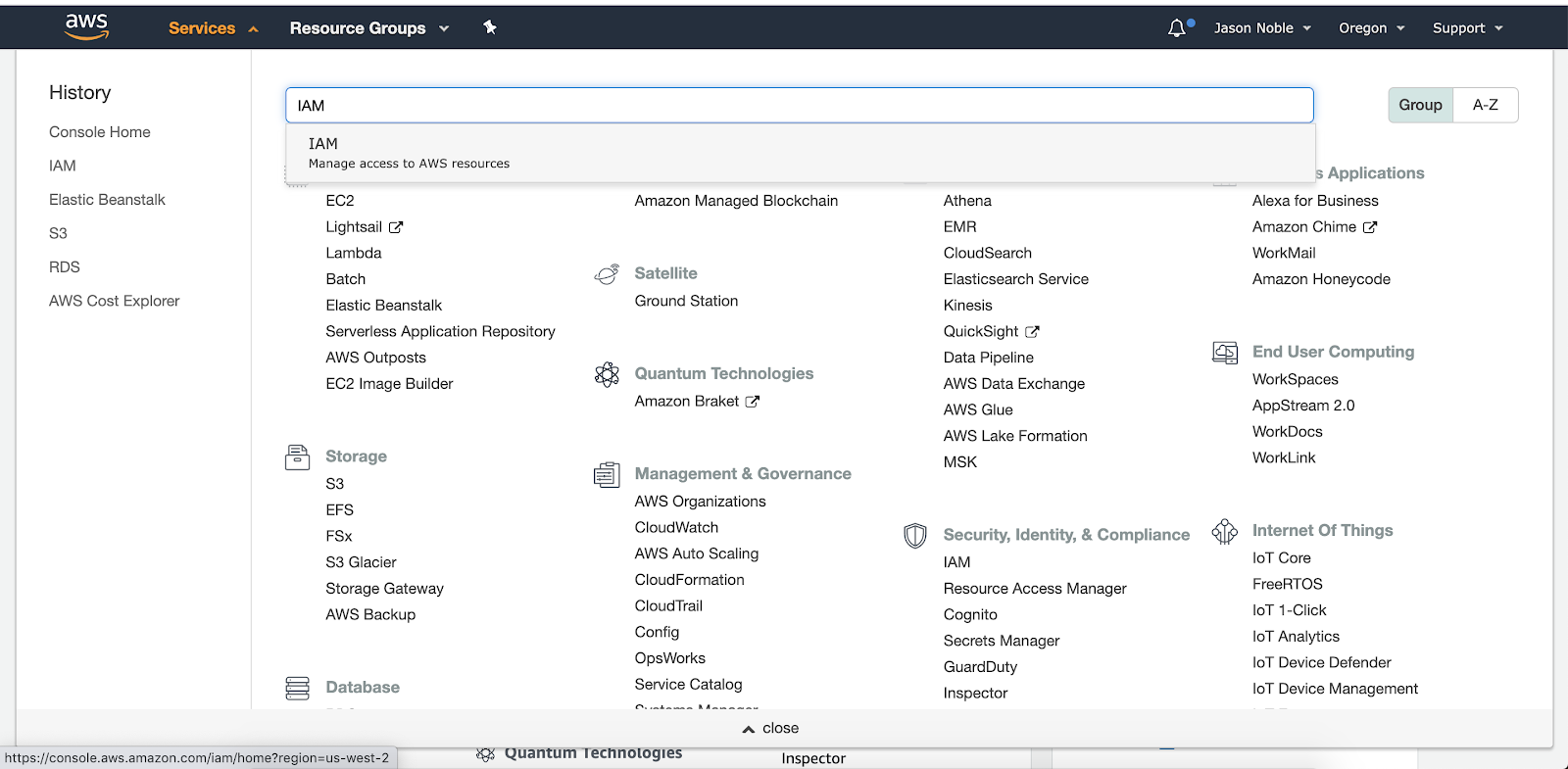Open Service Catalog
Image resolution: width=1568 pixels, height=769 pixels.
[688, 685]
